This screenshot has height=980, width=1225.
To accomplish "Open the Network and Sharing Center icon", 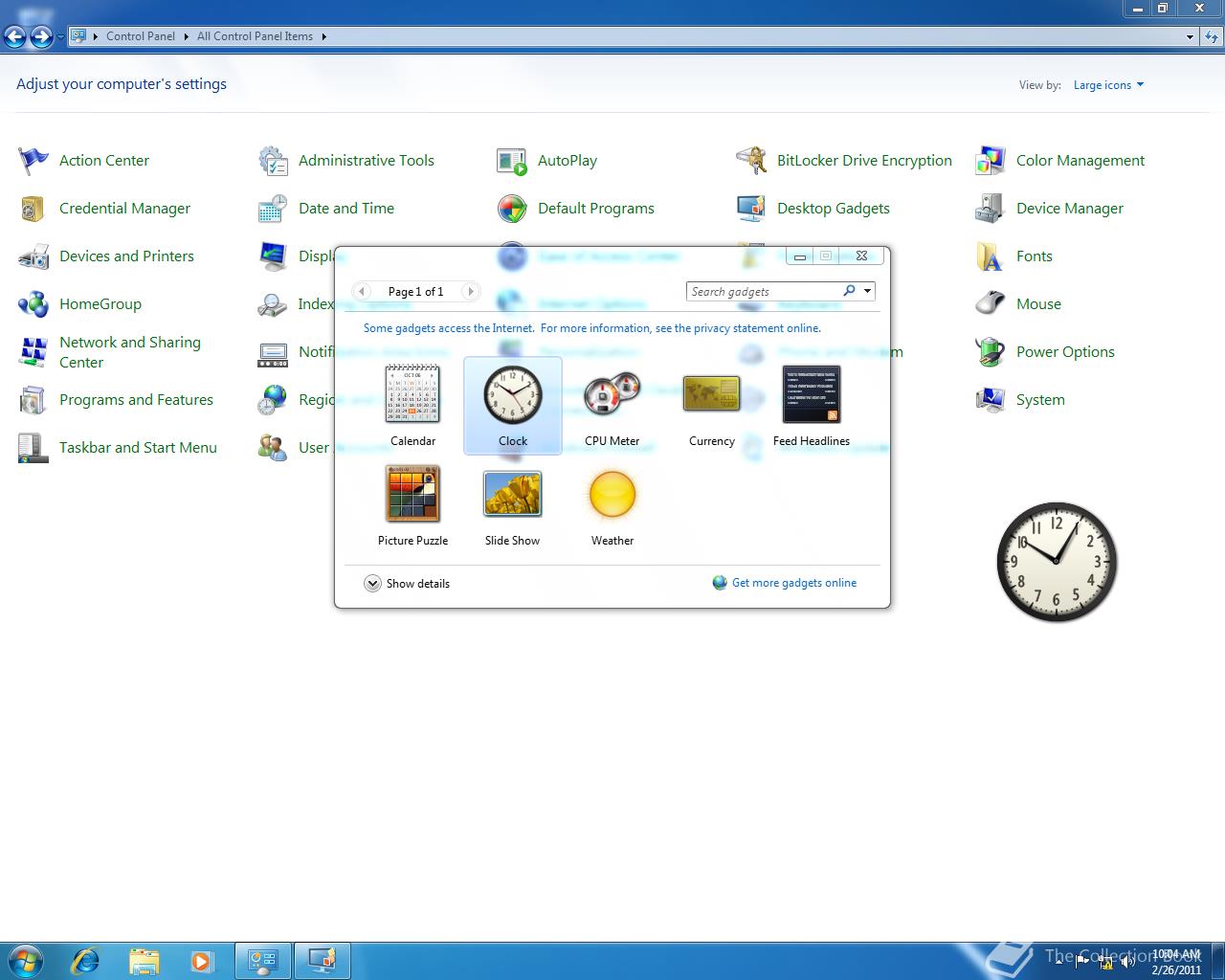I will coord(33,352).
